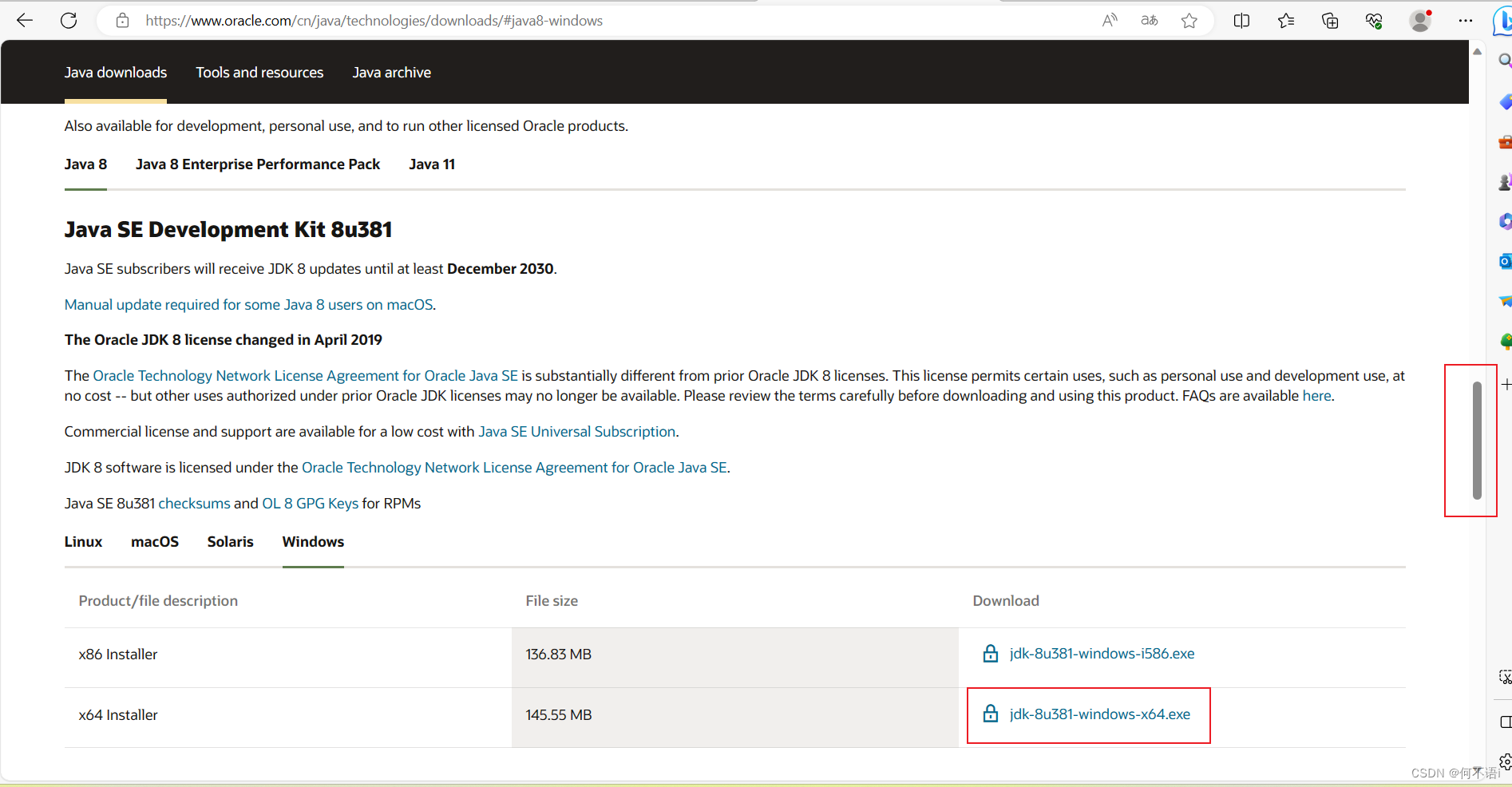Open sidebar settings gear icon

[1505, 761]
